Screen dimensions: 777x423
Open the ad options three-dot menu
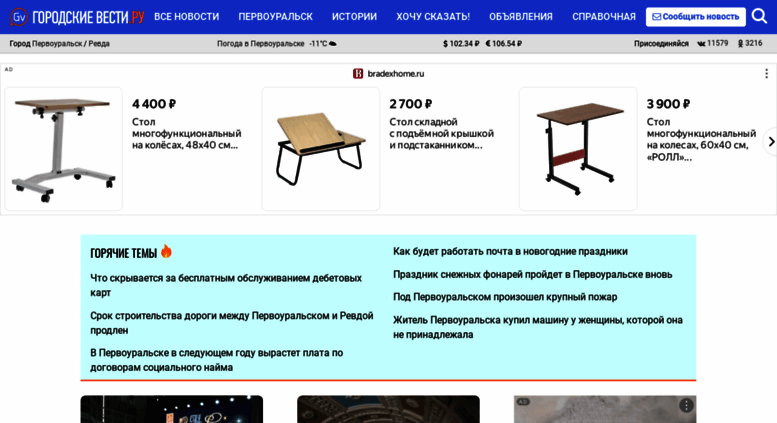pos(766,74)
